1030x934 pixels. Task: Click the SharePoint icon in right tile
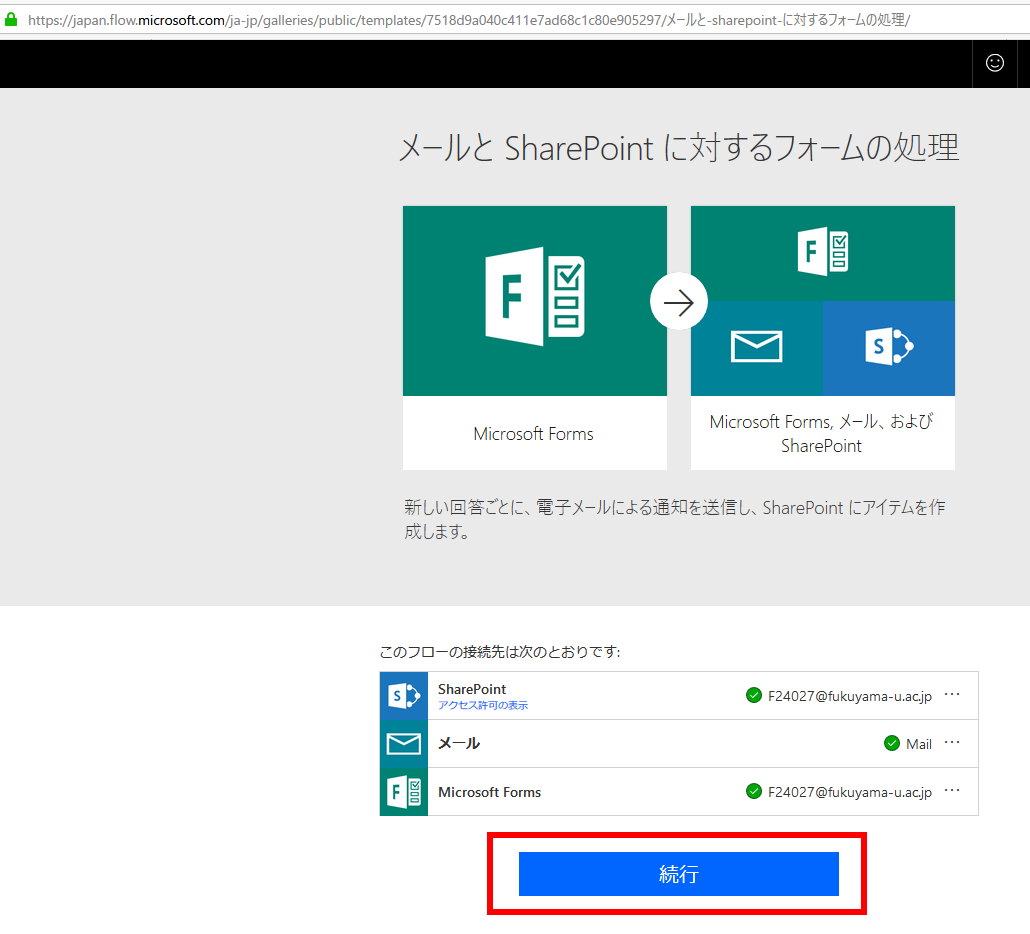pyautogui.click(x=889, y=346)
